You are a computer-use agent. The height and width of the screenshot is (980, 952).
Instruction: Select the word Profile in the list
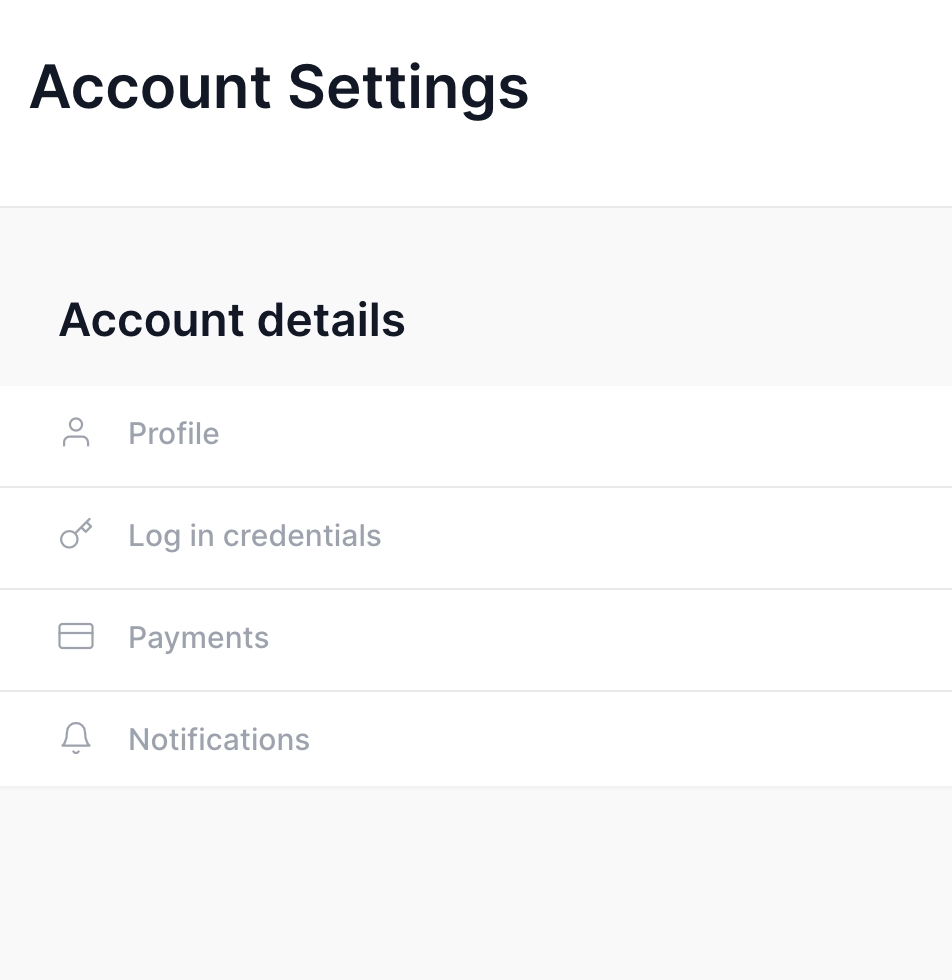(x=173, y=434)
